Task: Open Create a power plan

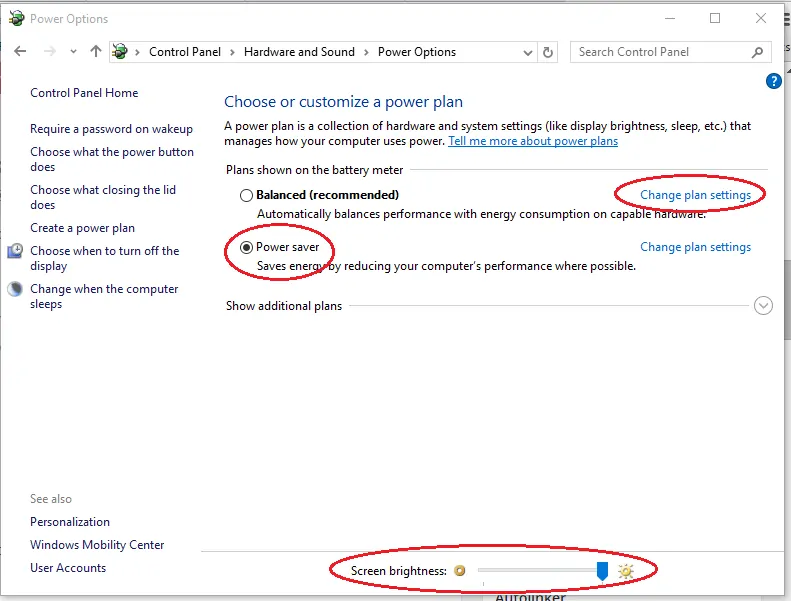Action: click(82, 228)
